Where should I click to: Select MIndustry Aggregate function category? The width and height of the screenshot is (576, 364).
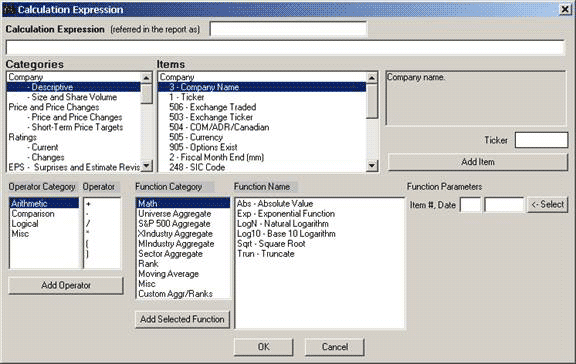[x=183, y=244]
